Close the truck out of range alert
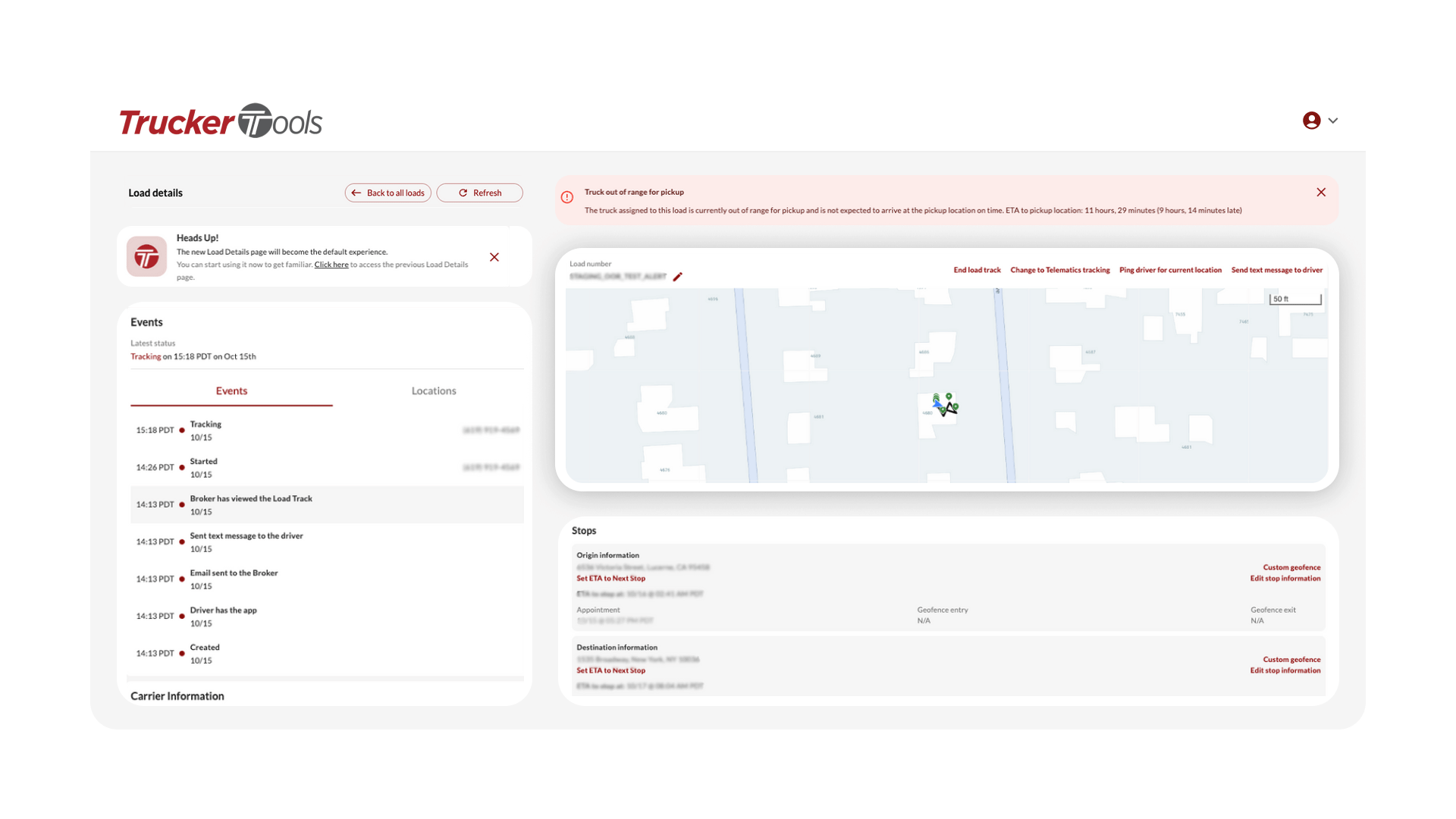The height and width of the screenshot is (819, 1456). tap(1321, 193)
